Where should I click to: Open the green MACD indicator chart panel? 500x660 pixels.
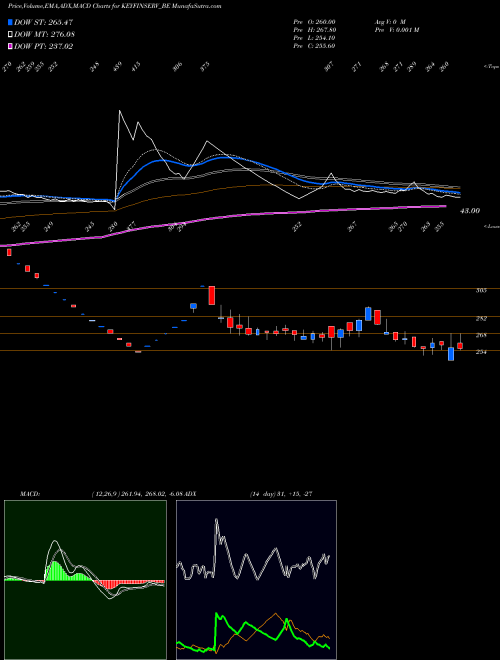pyautogui.click(x=85, y=580)
